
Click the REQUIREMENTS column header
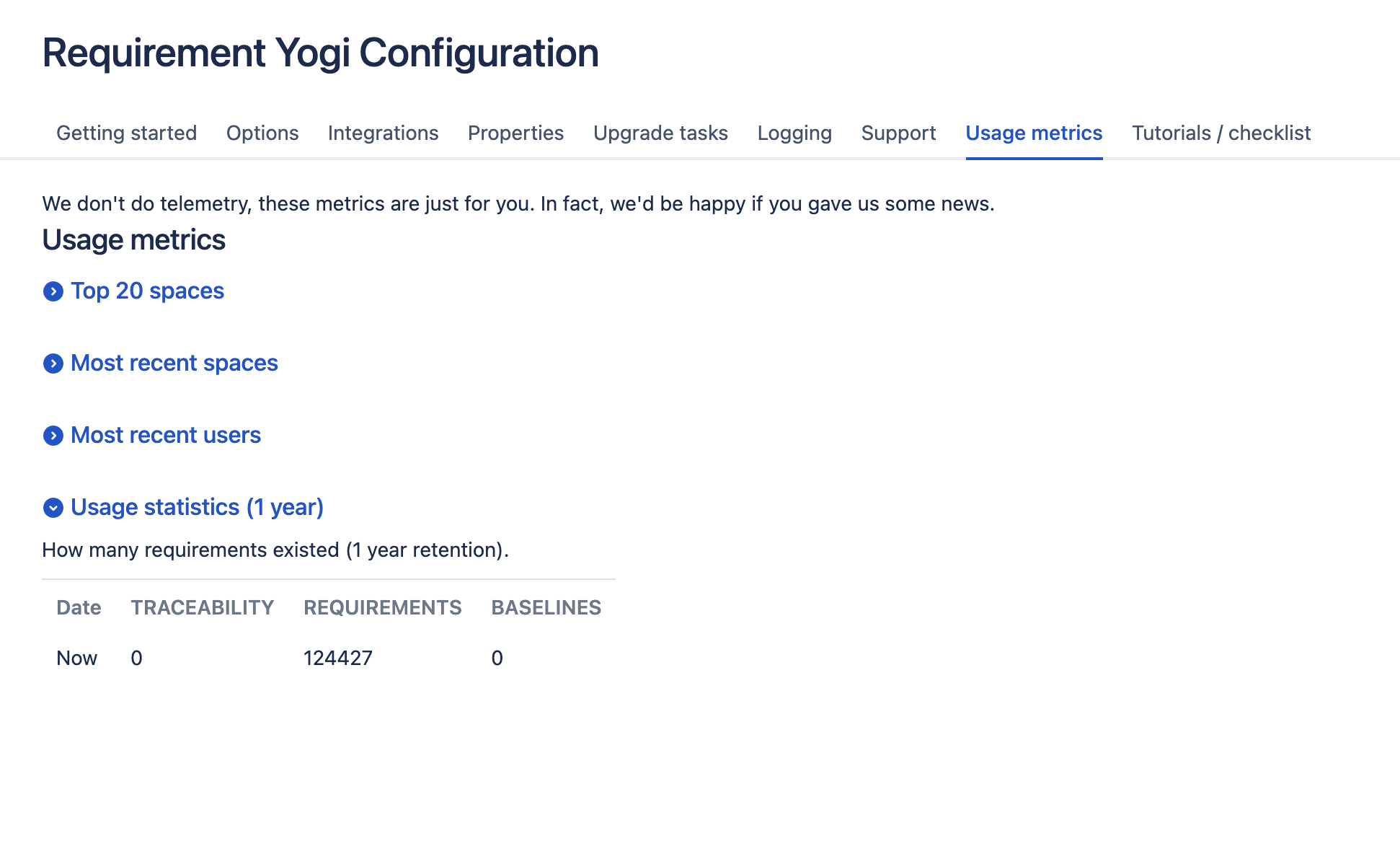[x=382, y=607]
